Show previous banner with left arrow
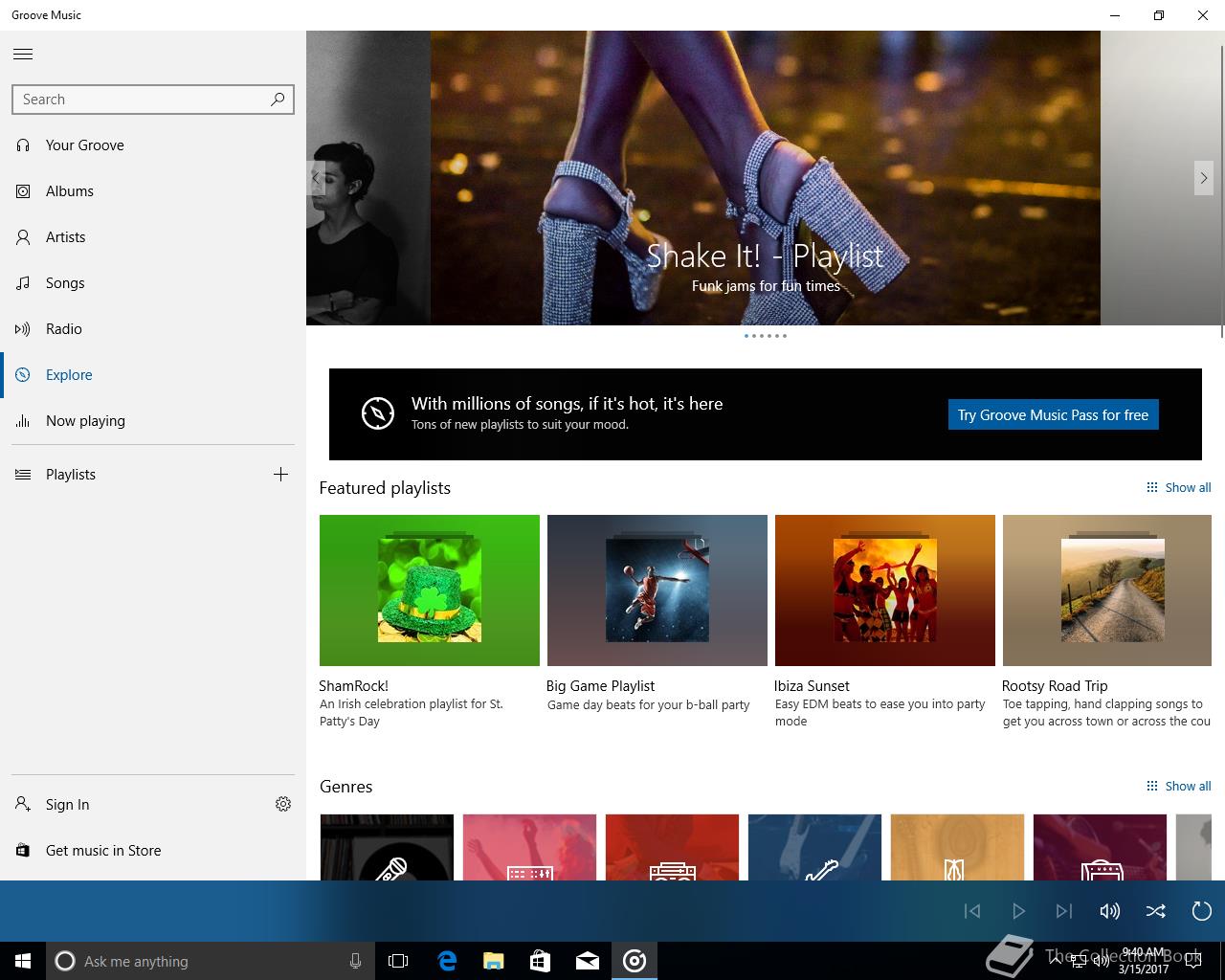 tap(316, 178)
